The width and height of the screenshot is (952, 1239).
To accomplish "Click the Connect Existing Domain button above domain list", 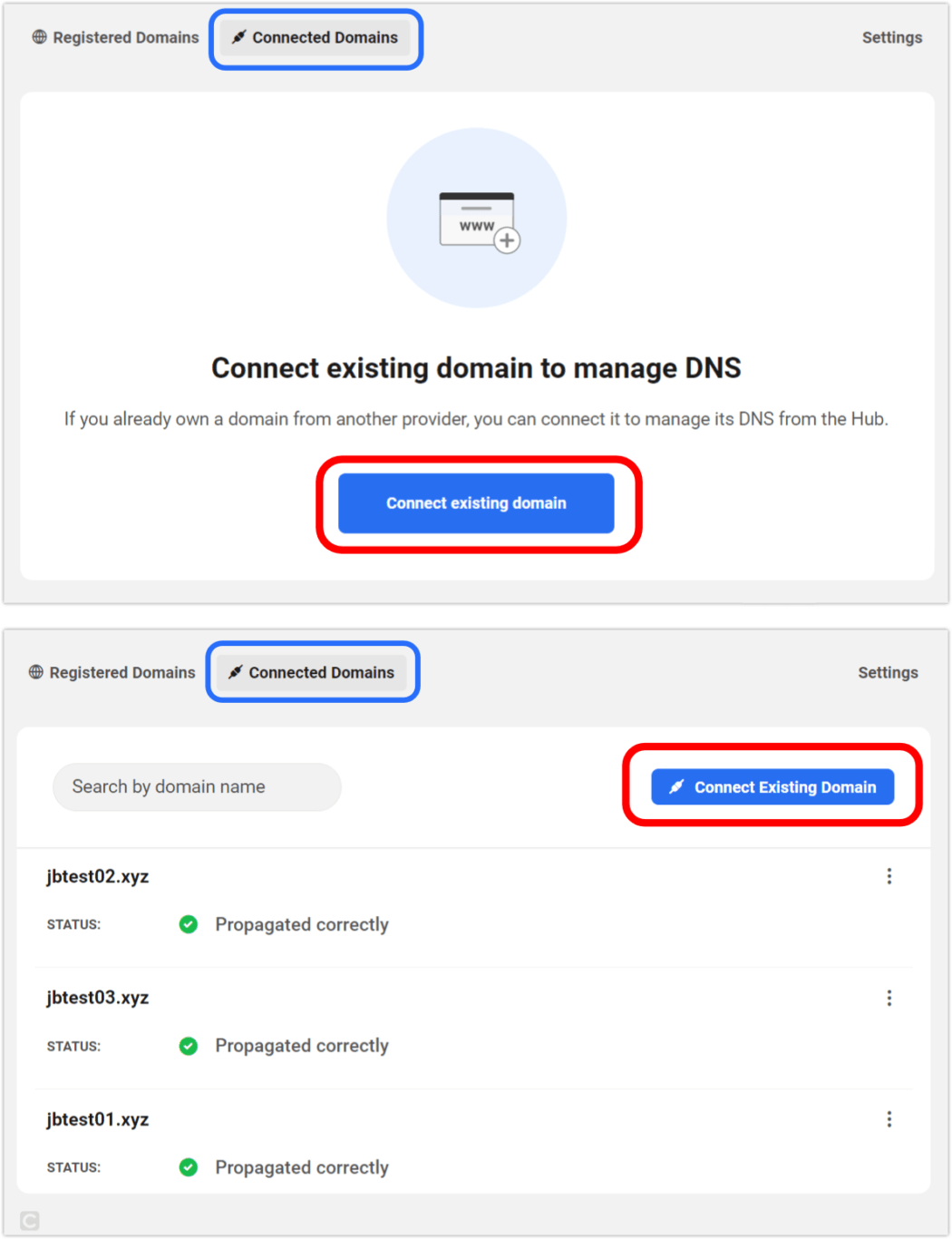I will 772,787.
